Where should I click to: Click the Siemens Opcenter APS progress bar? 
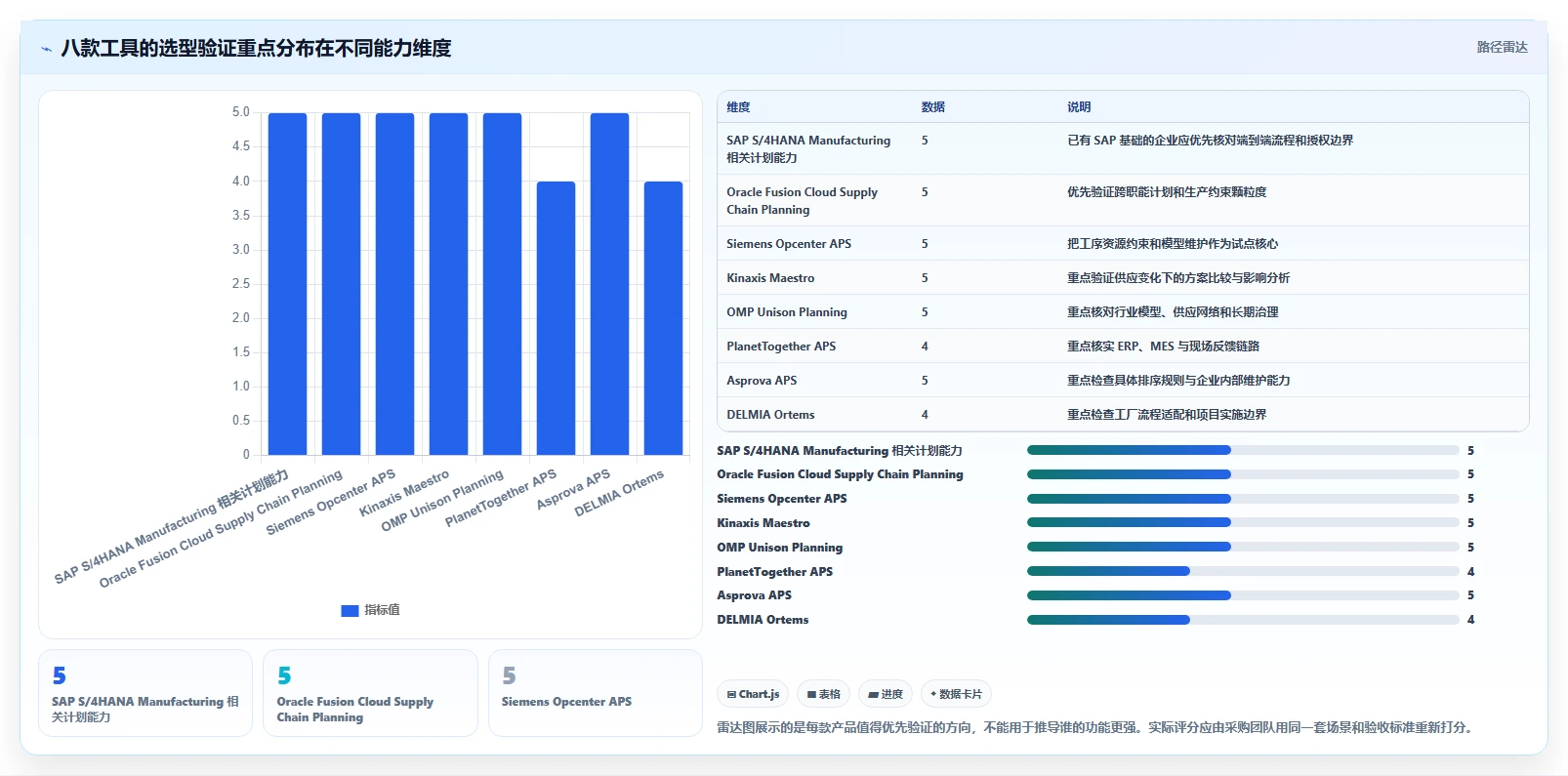click(1243, 499)
